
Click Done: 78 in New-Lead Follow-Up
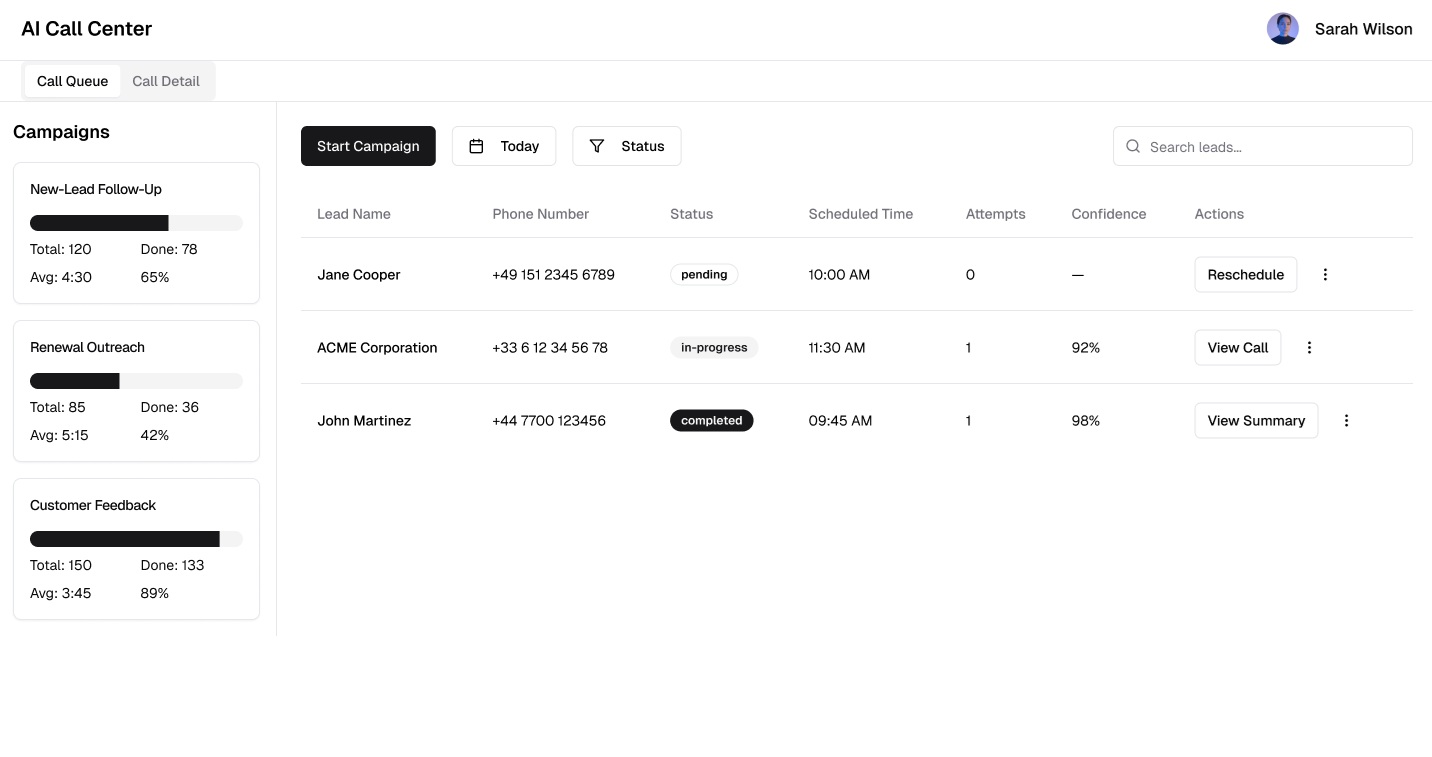pos(169,249)
